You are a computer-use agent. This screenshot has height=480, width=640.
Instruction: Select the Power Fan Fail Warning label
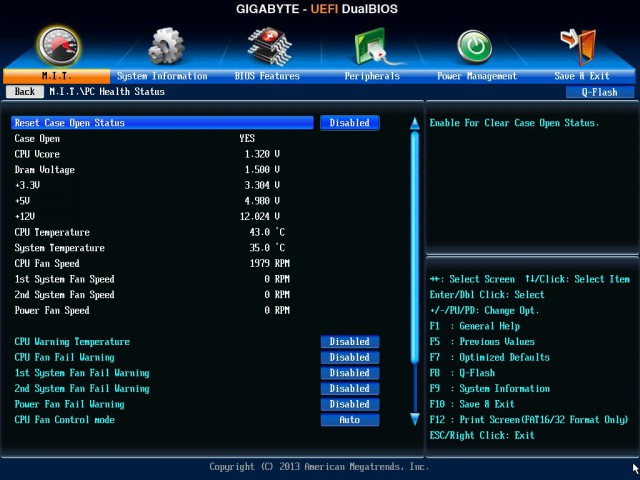pyautogui.click(x=69, y=404)
